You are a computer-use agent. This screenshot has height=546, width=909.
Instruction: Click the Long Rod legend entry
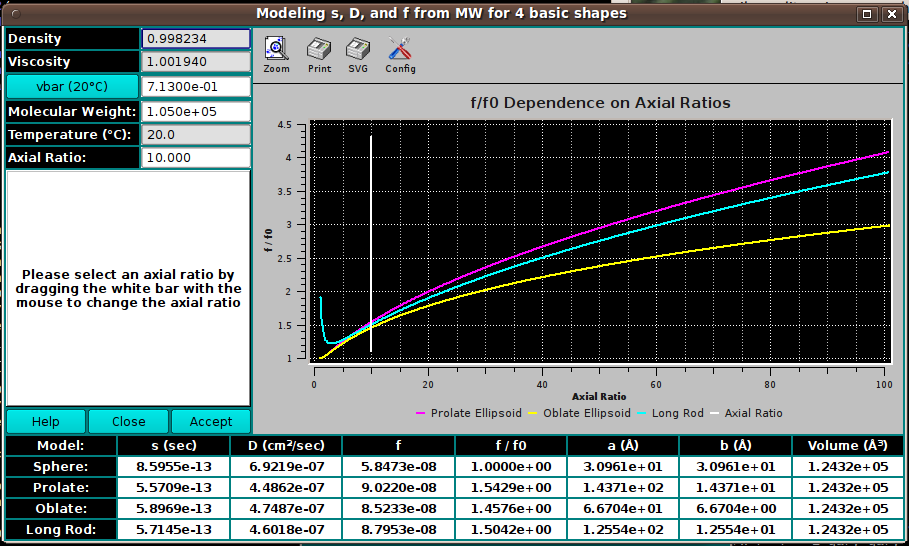670,413
